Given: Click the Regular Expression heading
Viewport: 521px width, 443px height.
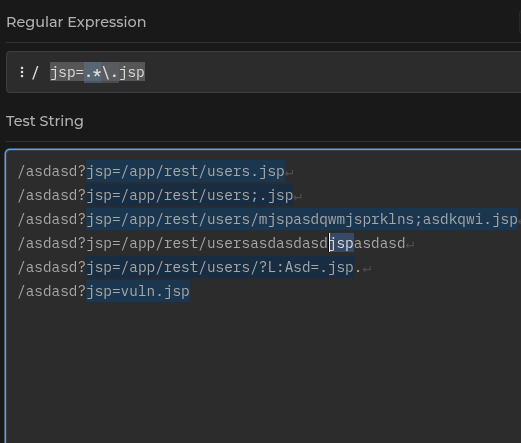Looking at the screenshot, I should click(x=76, y=22).
